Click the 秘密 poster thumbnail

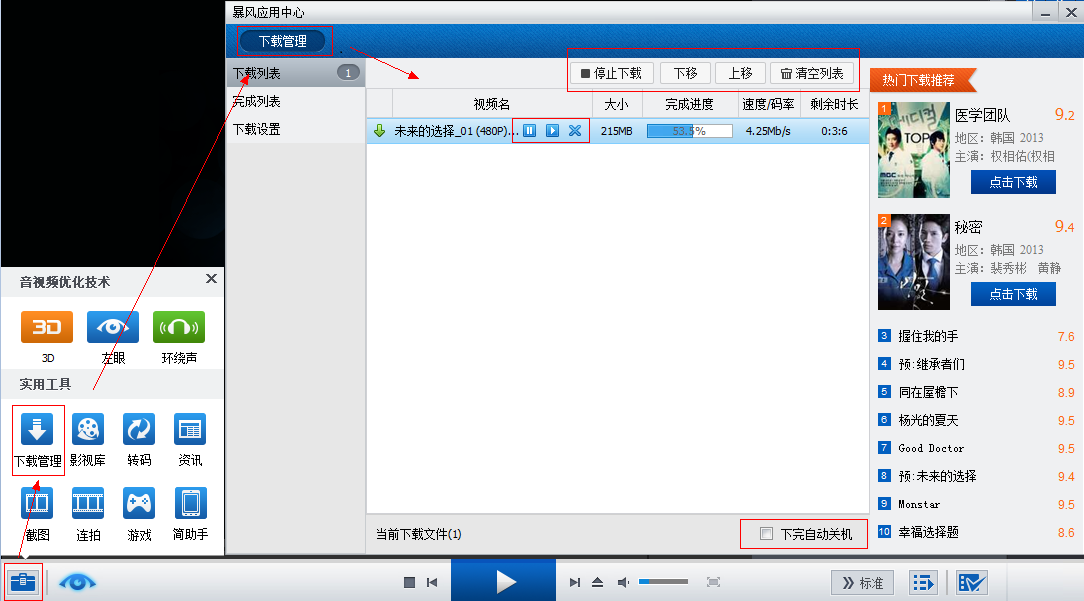click(913, 261)
